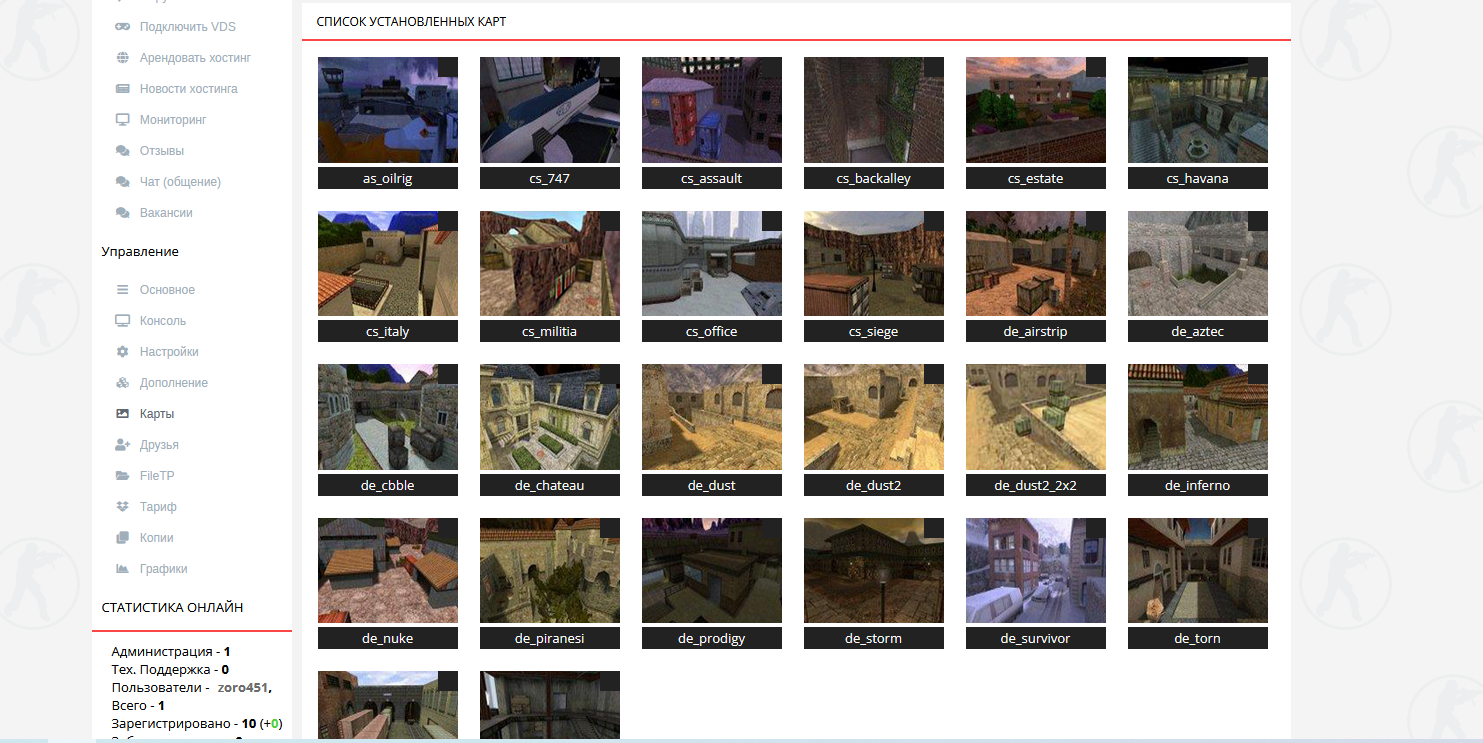1483x743 pixels.
Task: Click the gamepad icon beside Подключить VDS
Action: [123, 27]
